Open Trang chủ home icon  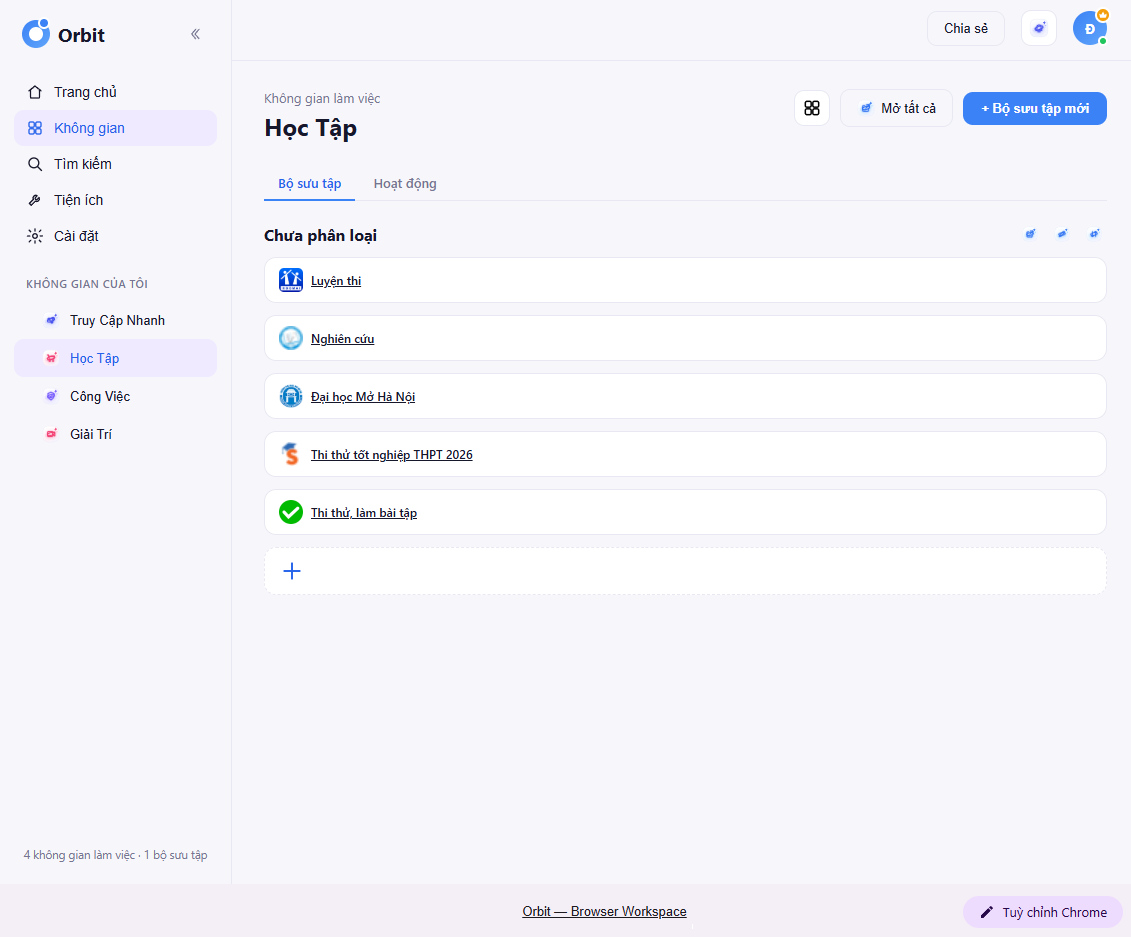35,92
